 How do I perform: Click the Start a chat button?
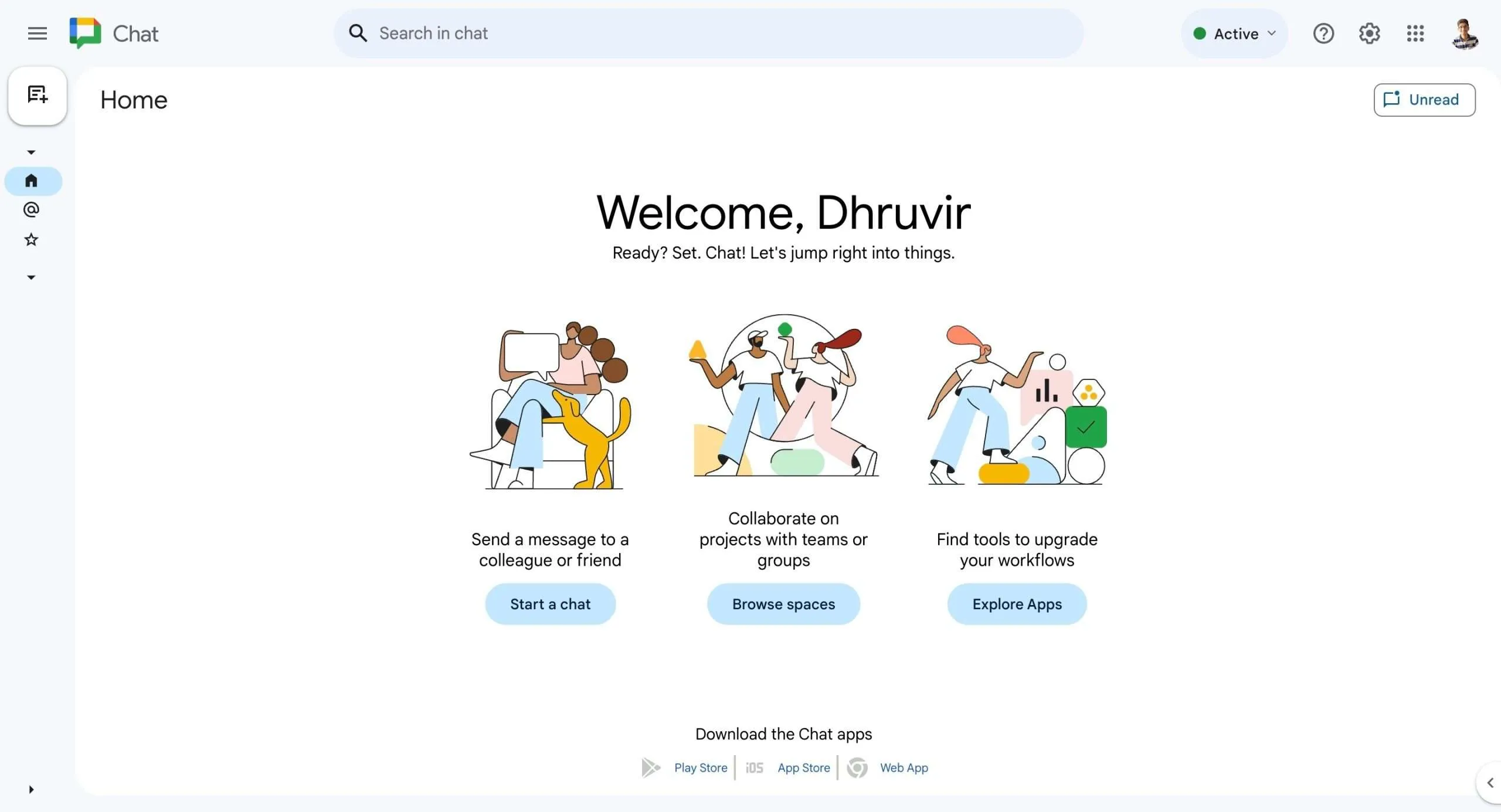[550, 604]
